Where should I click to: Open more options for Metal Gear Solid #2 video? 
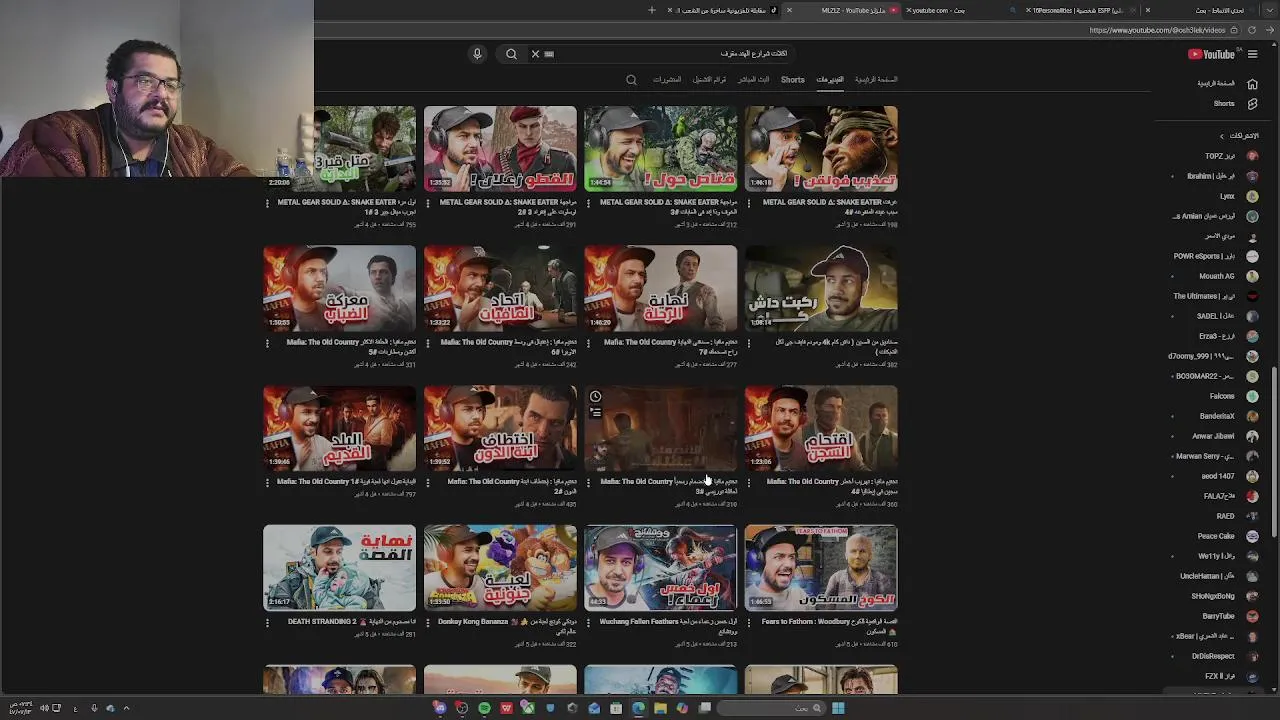point(428,203)
